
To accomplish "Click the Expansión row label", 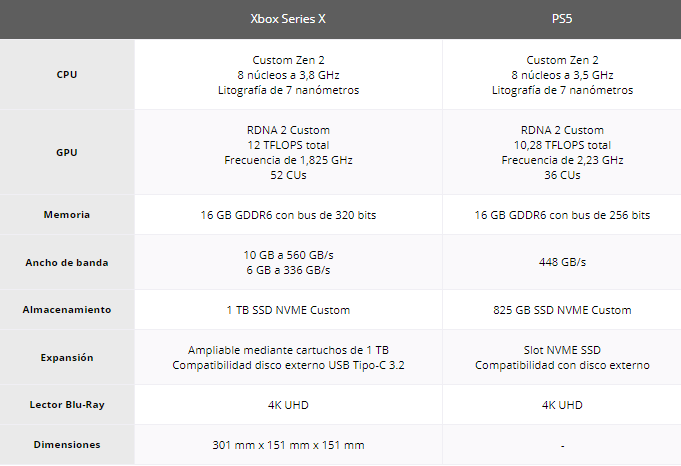I will click(67, 357).
